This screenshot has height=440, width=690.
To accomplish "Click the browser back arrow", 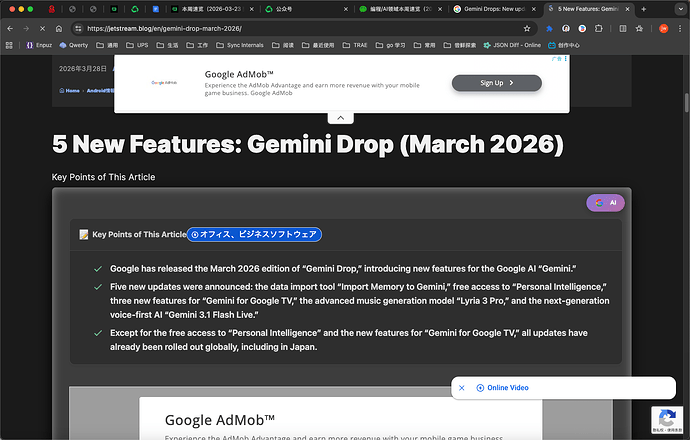I will [11, 29].
